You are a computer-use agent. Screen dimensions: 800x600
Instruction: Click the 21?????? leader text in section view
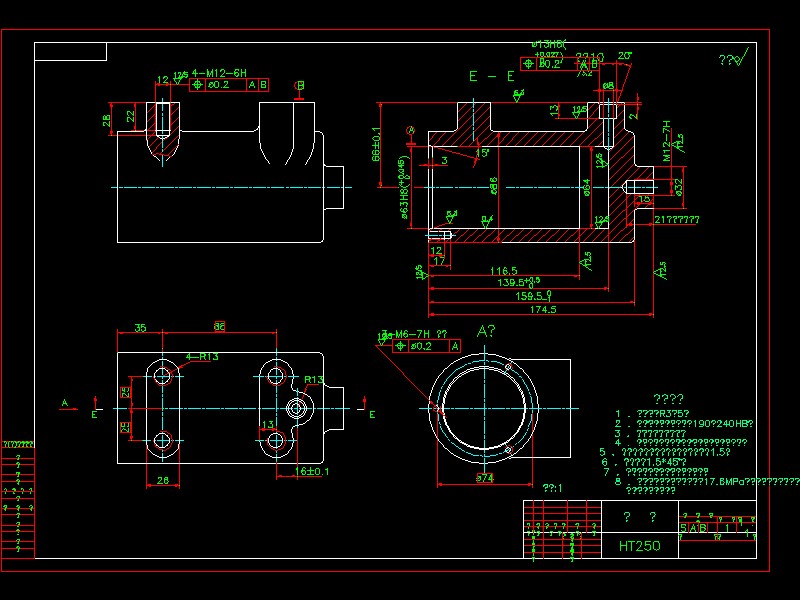pyautogui.click(x=677, y=219)
